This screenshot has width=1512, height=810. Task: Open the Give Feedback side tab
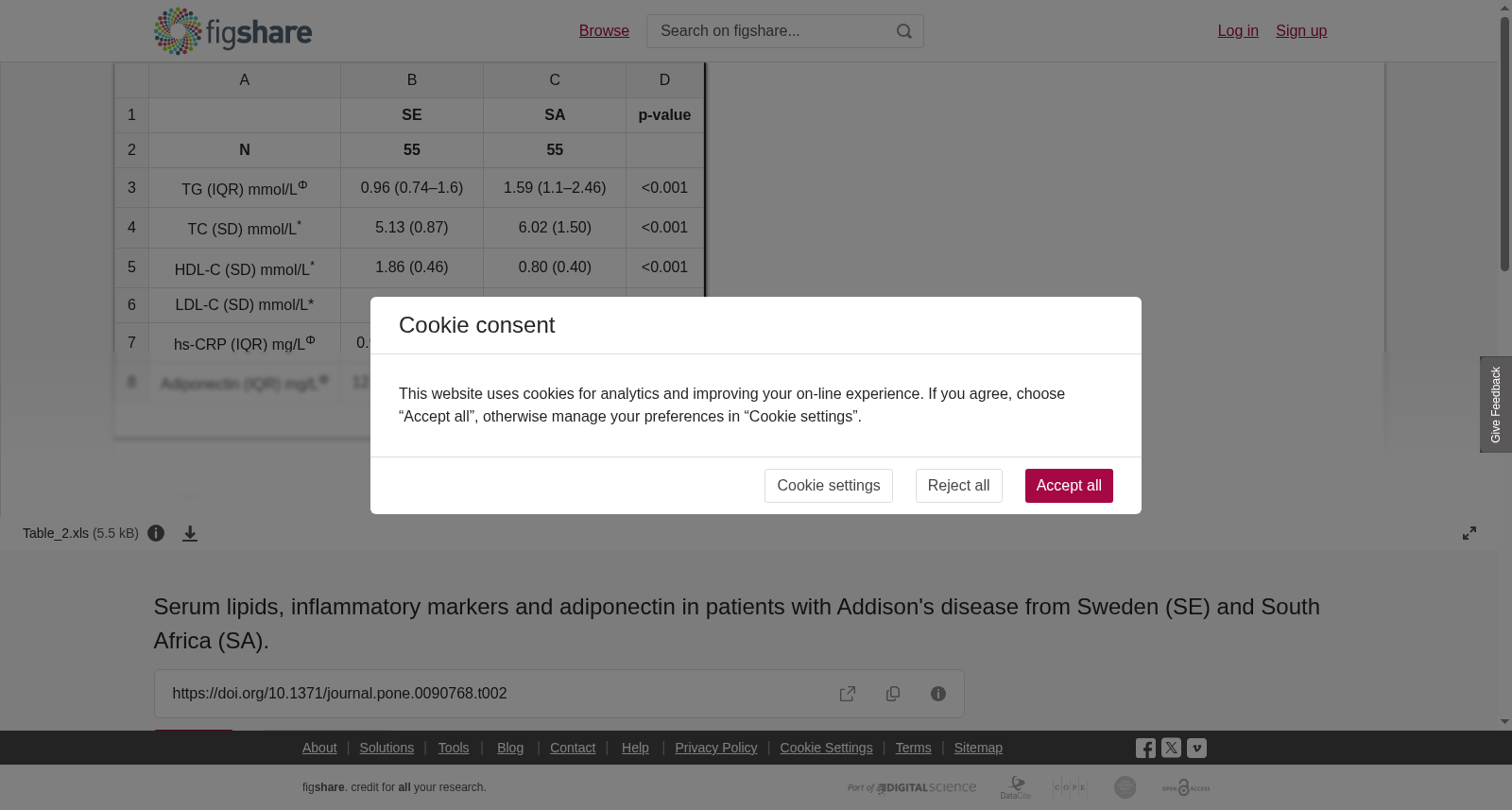click(x=1496, y=405)
